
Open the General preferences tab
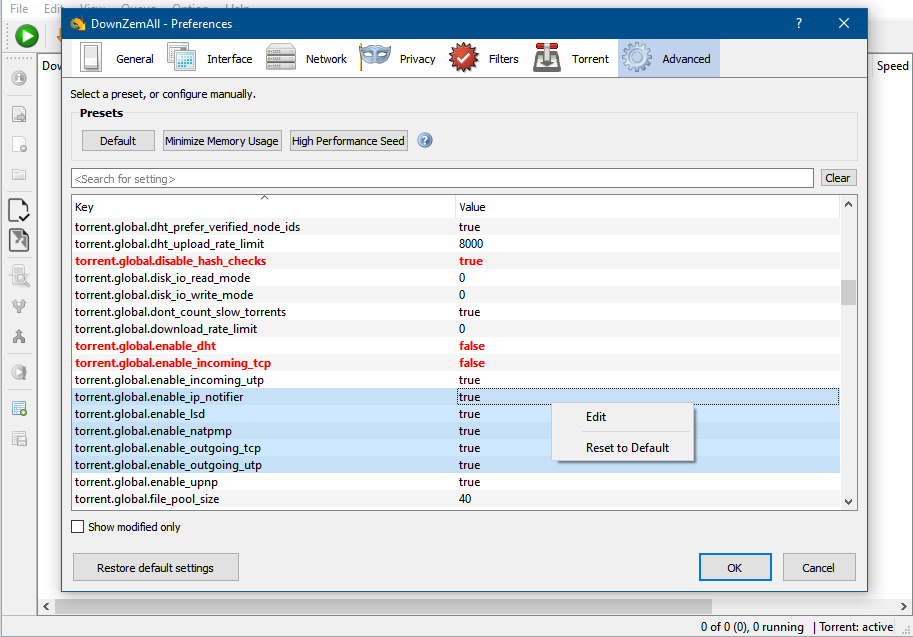coord(116,58)
